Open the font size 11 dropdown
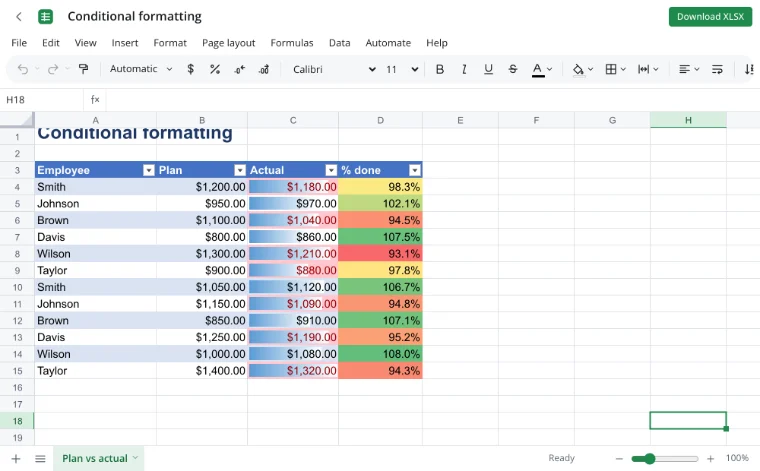Image resolution: width=760 pixels, height=471 pixels. [x=402, y=69]
